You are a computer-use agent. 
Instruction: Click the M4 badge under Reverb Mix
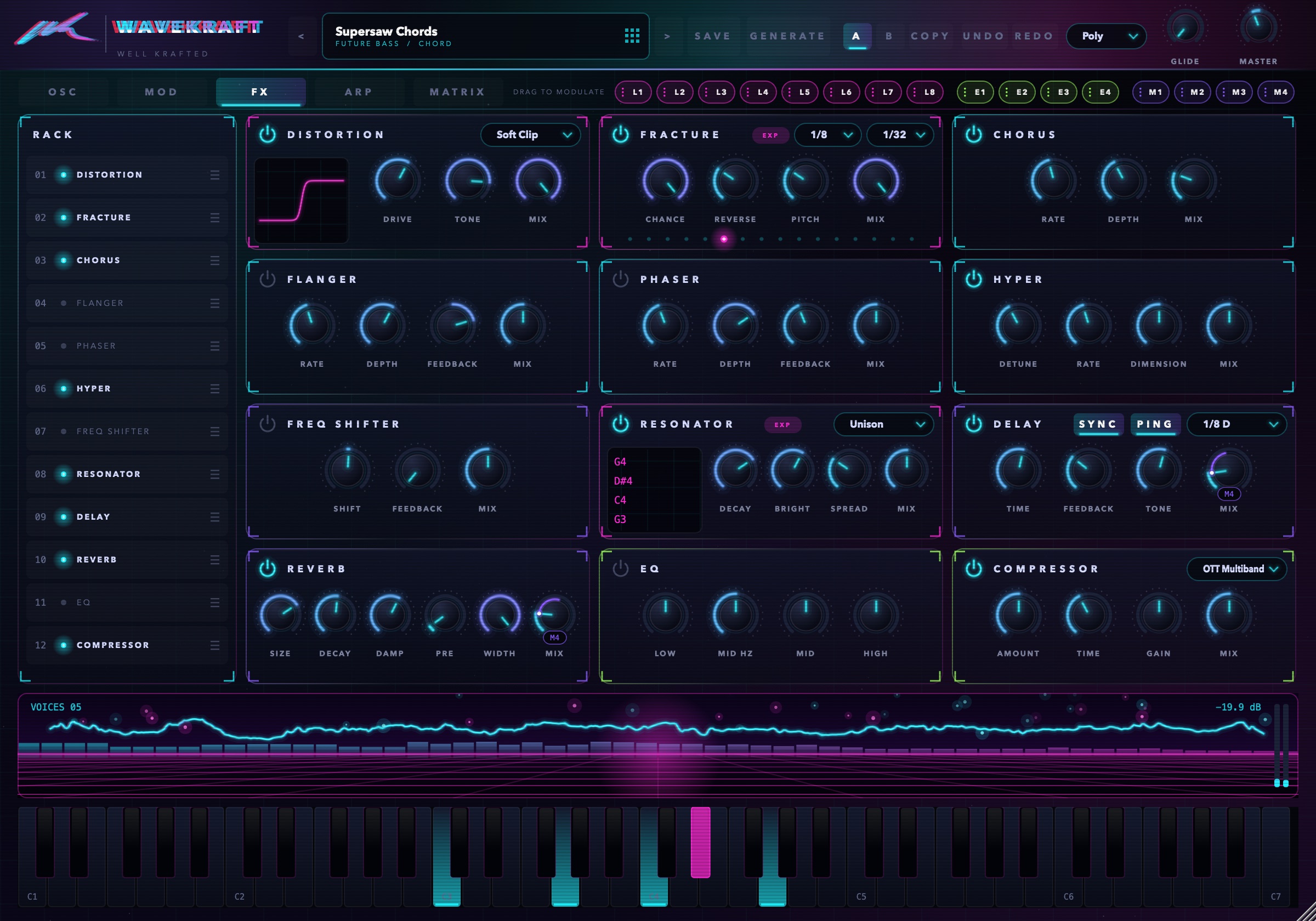[554, 638]
